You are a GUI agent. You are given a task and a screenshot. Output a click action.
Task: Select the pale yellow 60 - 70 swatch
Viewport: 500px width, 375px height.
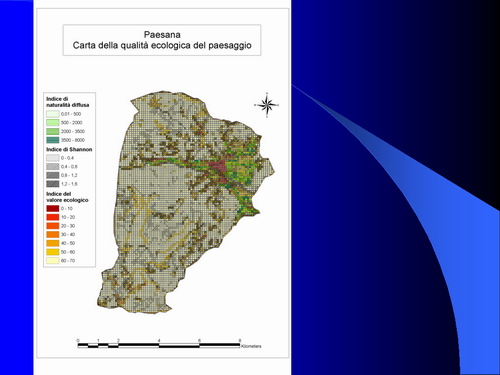click(x=53, y=261)
